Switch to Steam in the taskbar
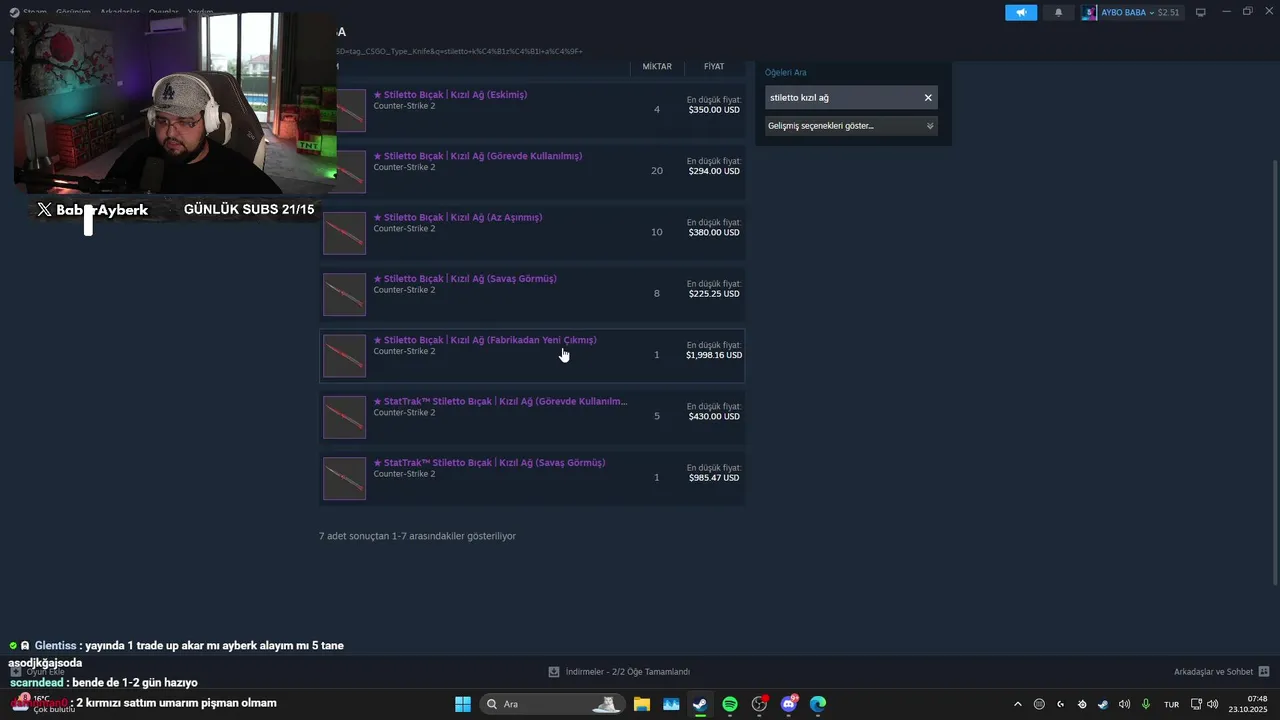This screenshot has width=1280, height=720. pyautogui.click(x=700, y=704)
